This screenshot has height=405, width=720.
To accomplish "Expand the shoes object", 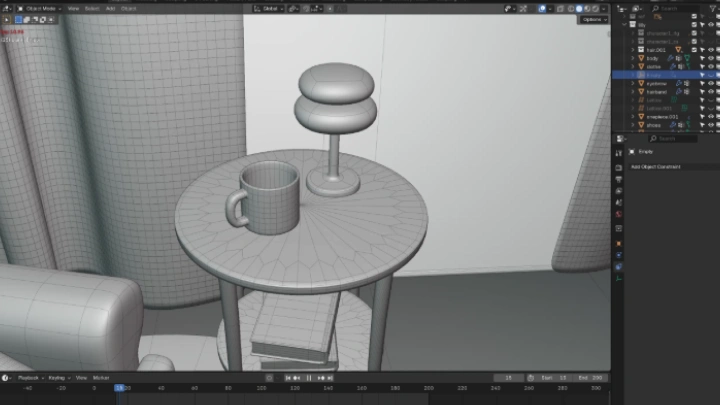I will point(633,125).
